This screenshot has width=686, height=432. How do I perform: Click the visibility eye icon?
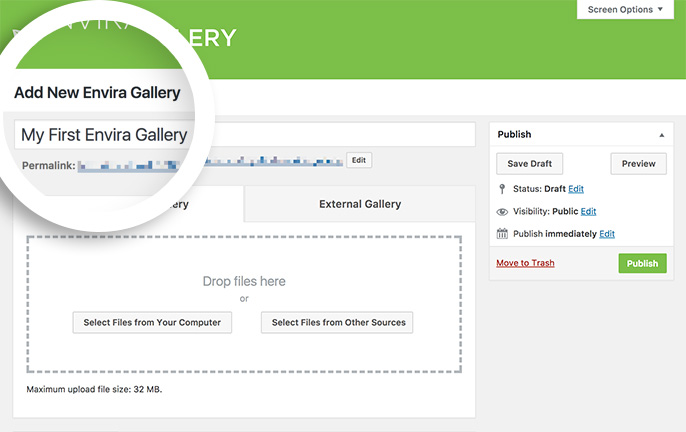coord(502,212)
